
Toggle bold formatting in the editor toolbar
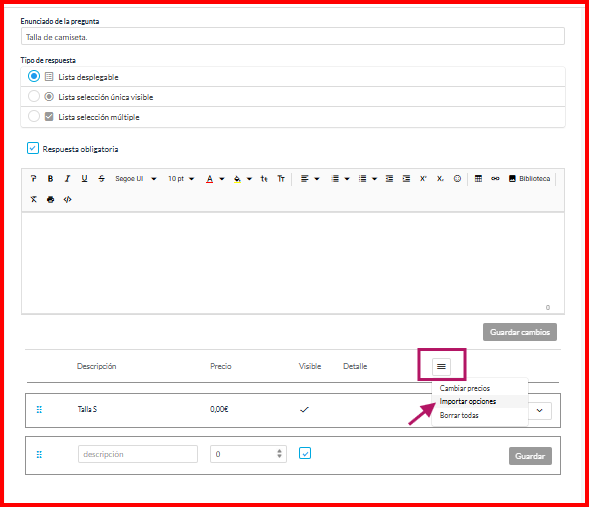point(50,179)
